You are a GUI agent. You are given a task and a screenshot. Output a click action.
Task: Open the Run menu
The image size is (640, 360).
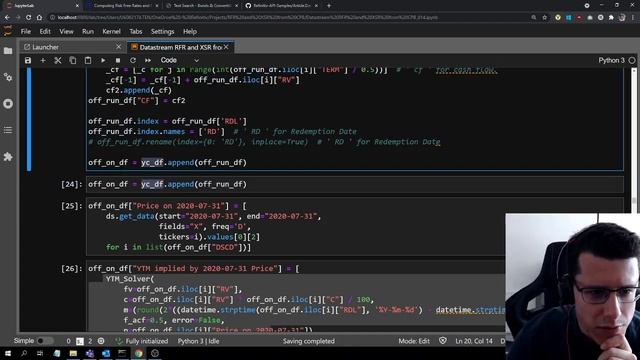pos(88,31)
